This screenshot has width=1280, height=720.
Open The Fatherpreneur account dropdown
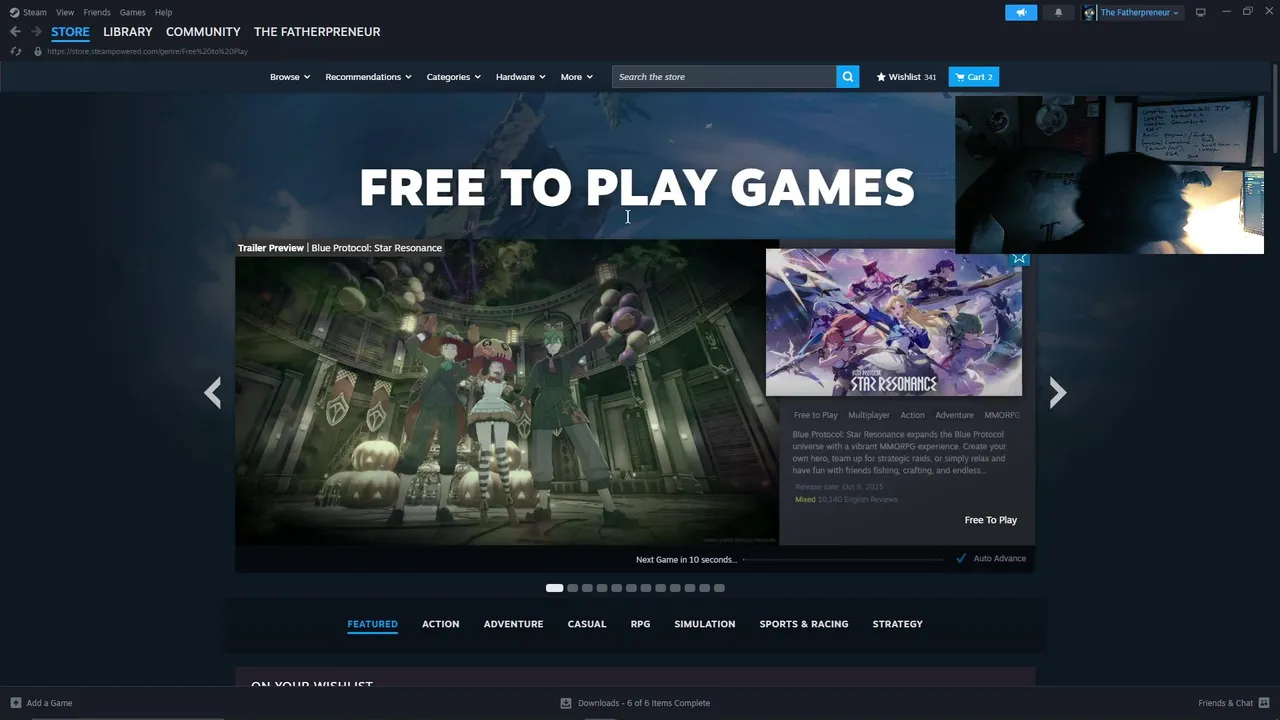click(x=1140, y=12)
